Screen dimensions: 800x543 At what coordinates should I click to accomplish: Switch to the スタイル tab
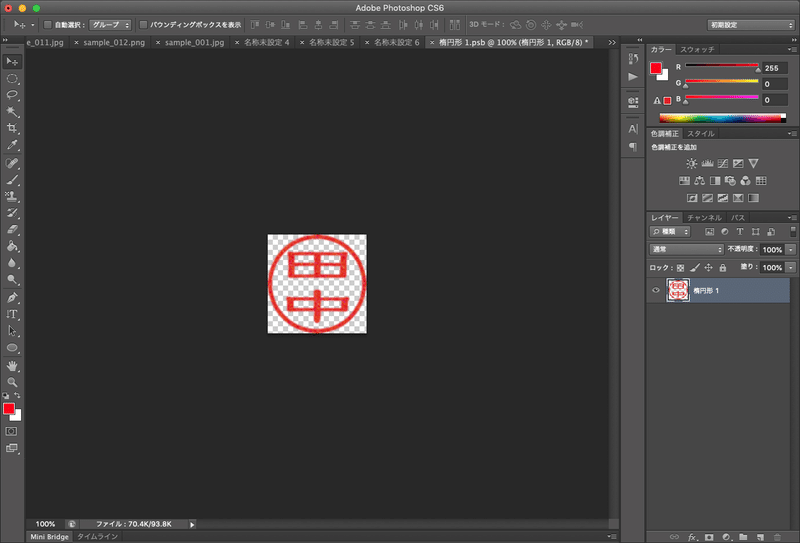pyautogui.click(x=701, y=134)
